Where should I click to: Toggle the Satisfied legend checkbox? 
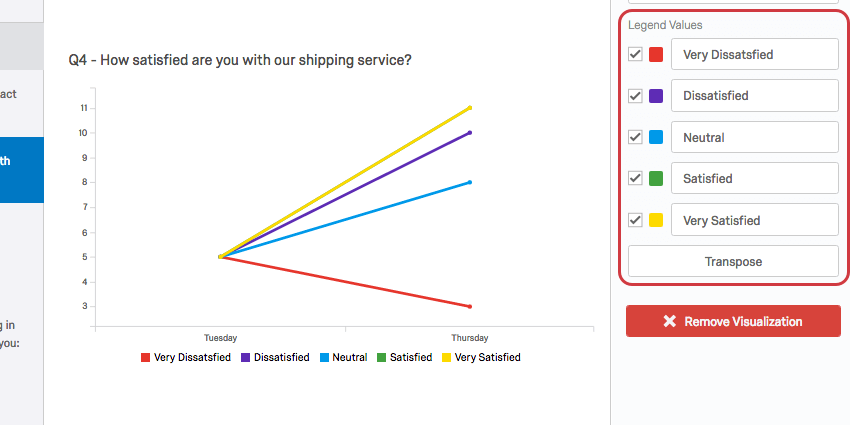tap(635, 178)
